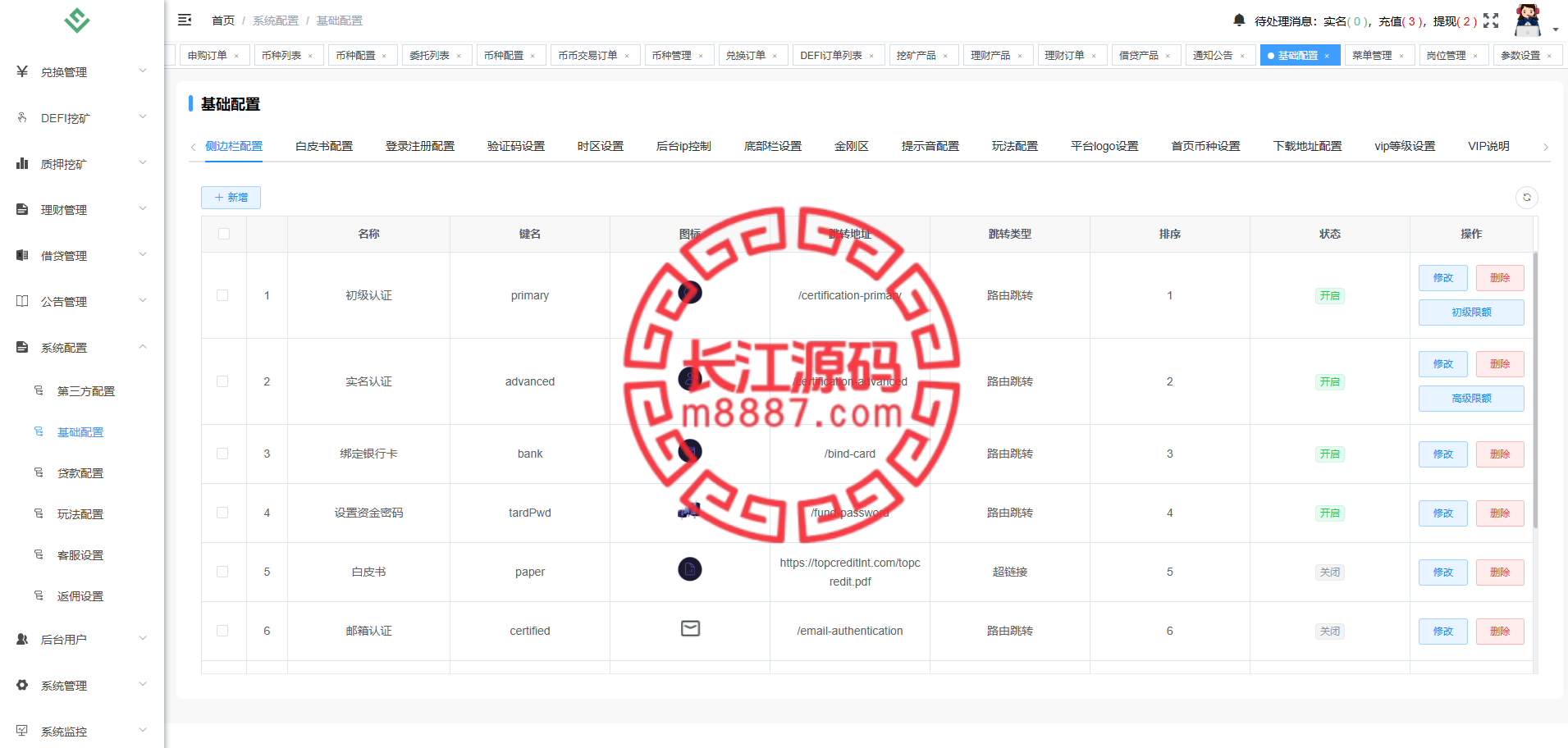Expand the 兑换管理 sidebar menu

coord(82,71)
